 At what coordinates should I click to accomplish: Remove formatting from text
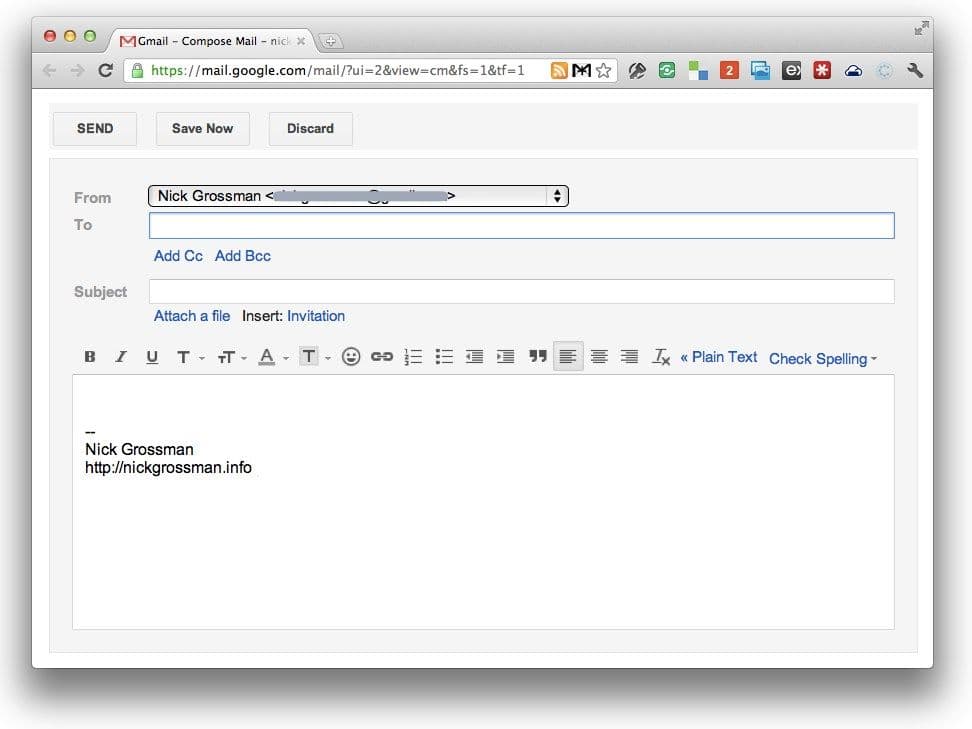click(x=661, y=357)
